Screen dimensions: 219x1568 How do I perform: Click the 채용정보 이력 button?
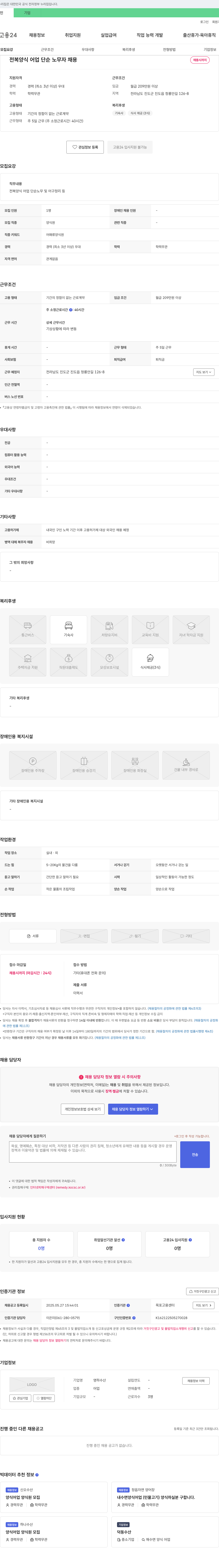(196, 1381)
